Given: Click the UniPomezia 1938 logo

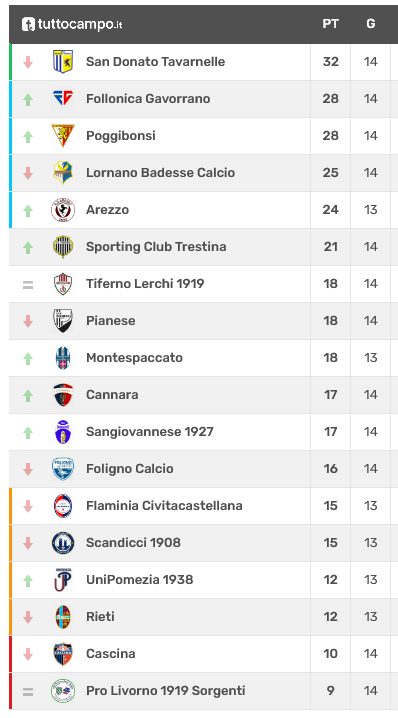Looking at the screenshot, I should (63, 580).
